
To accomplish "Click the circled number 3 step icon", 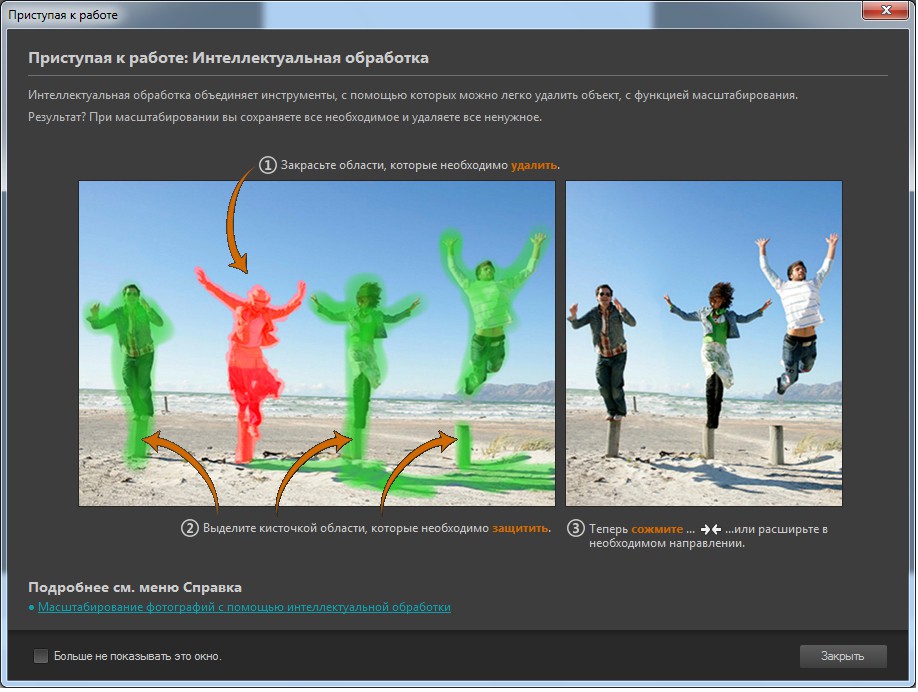I will pyautogui.click(x=575, y=528).
